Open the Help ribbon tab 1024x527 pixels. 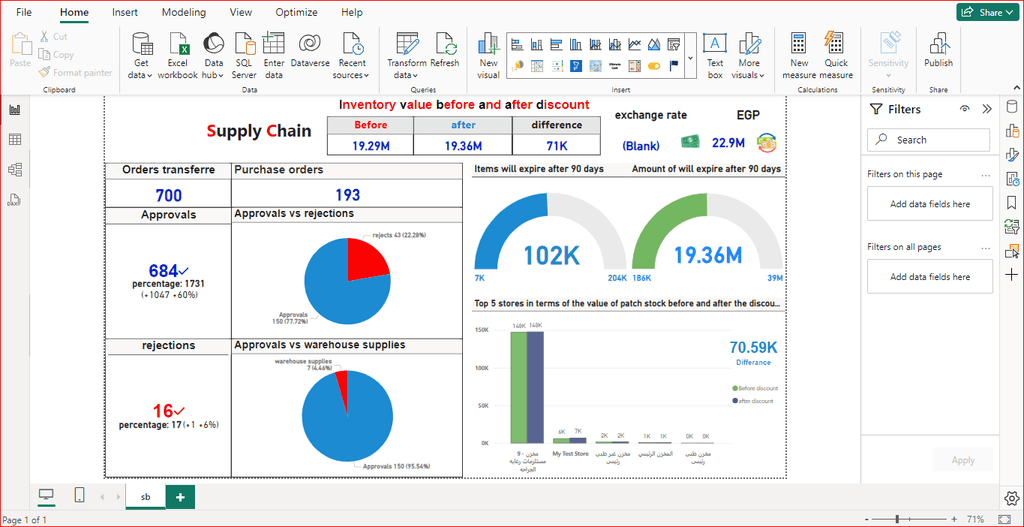pos(352,12)
